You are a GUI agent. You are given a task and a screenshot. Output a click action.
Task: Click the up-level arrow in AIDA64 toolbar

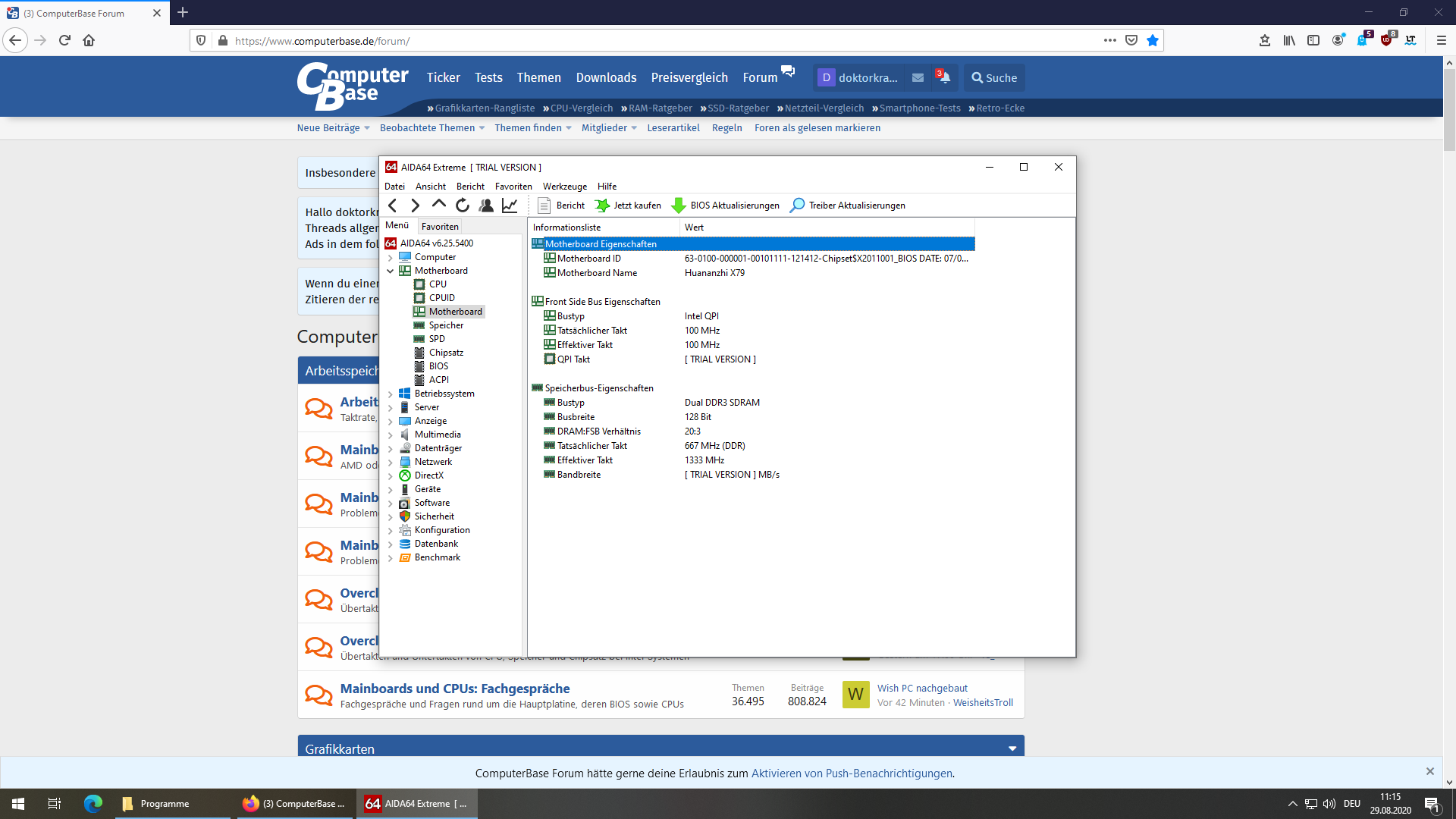(438, 204)
